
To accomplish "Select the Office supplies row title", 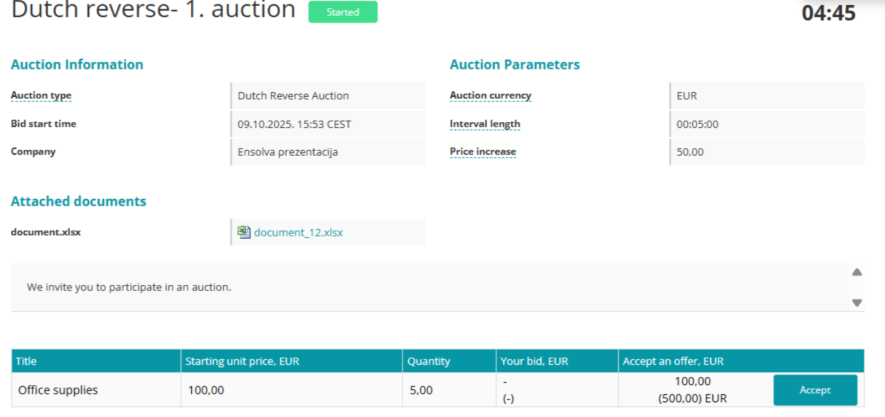I will [x=58, y=390].
